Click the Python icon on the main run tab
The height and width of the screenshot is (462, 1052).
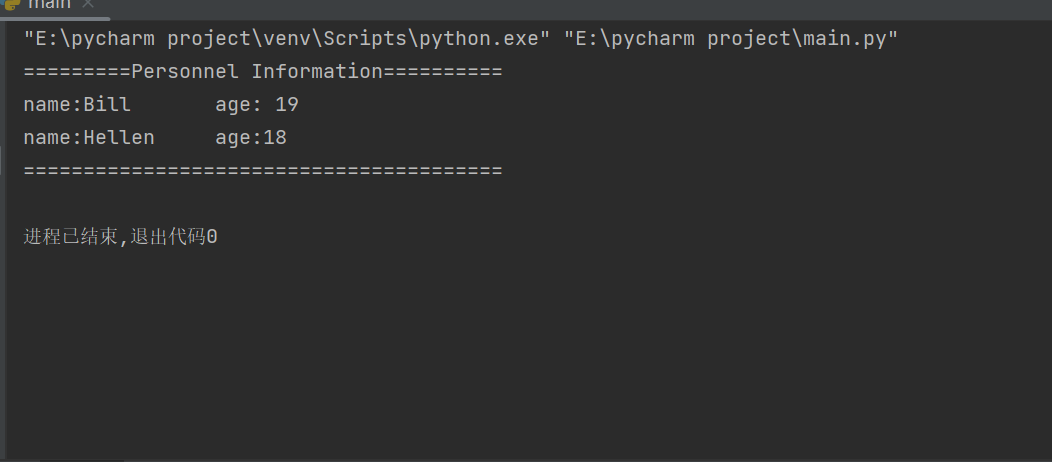pyautogui.click(x=12, y=4)
